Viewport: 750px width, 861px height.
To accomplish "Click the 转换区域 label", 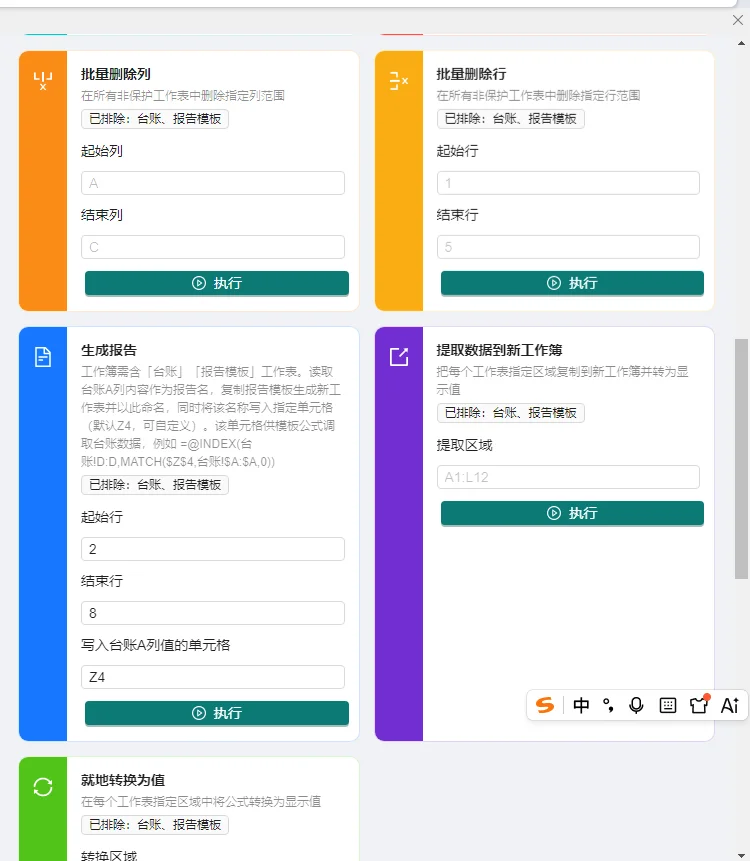I will [x=109, y=856].
